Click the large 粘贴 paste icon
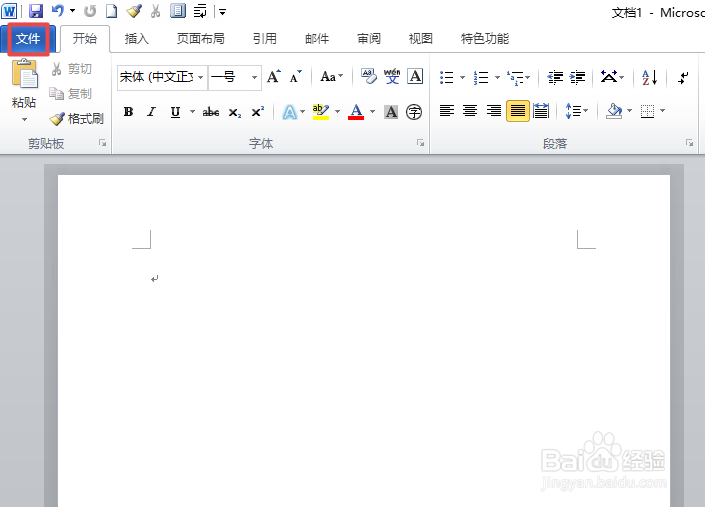 tap(24, 73)
